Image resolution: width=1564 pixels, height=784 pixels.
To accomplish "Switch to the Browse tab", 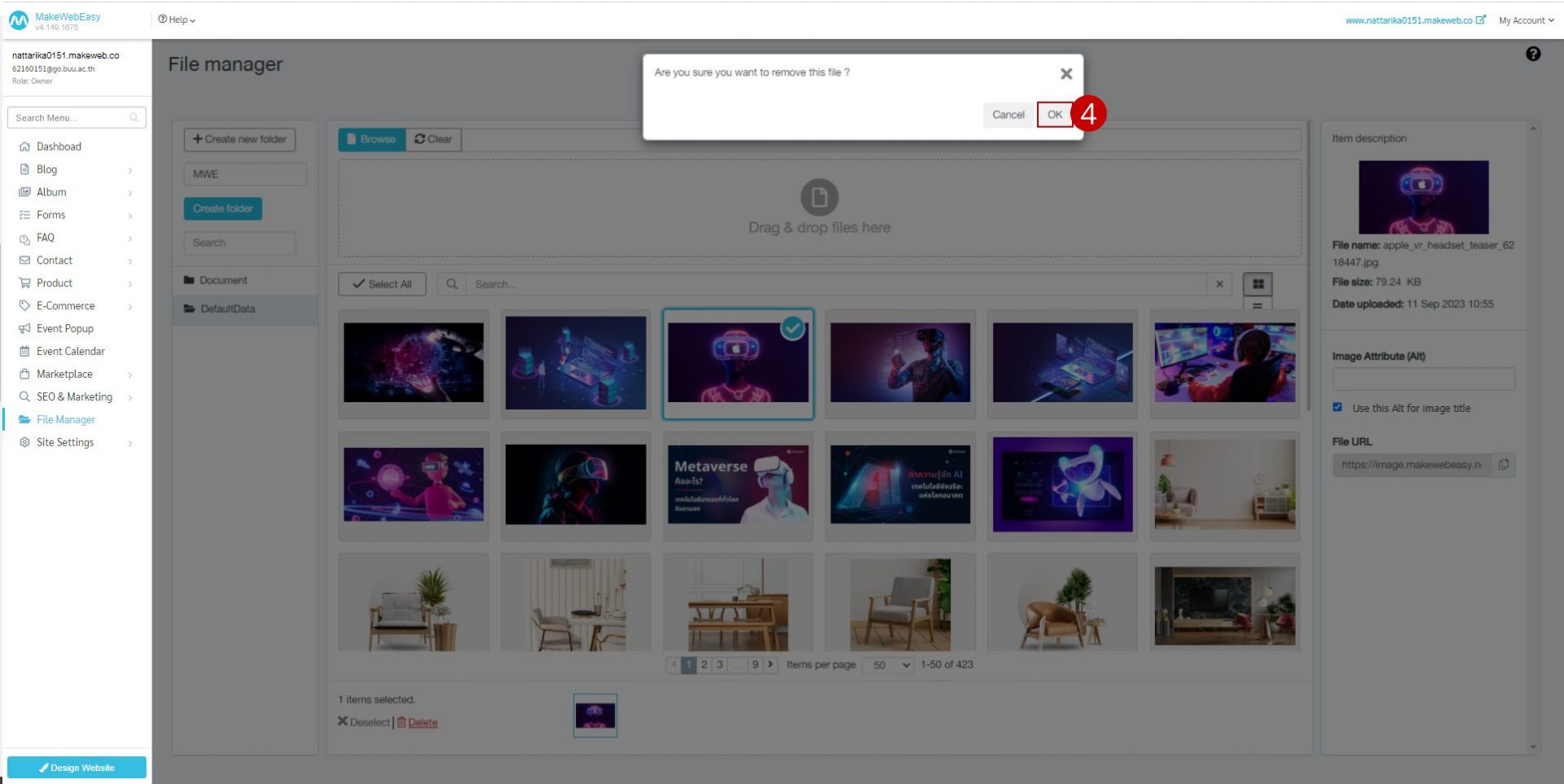I will point(371,139).
